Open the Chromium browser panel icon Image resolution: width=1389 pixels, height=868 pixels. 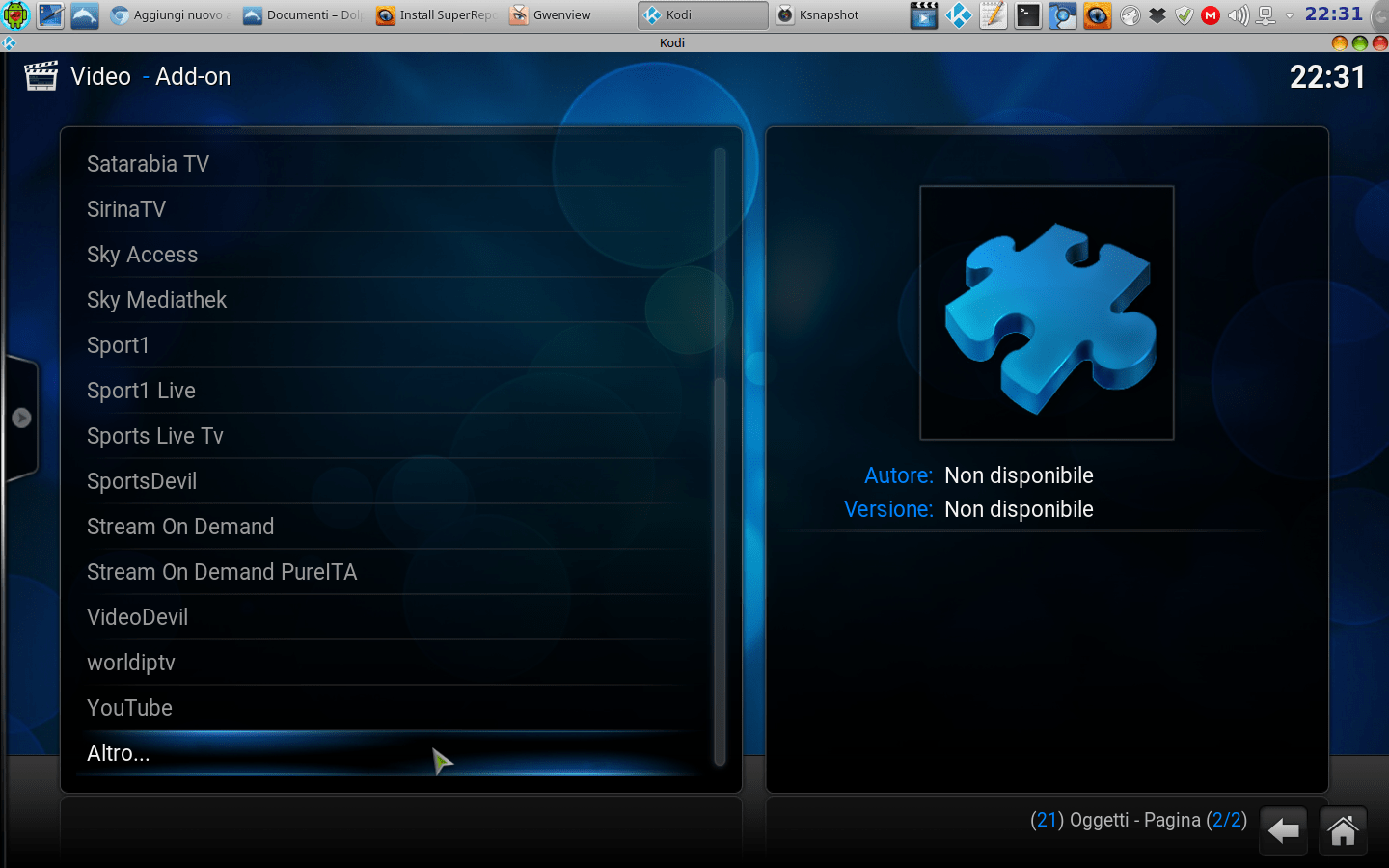1063,15
